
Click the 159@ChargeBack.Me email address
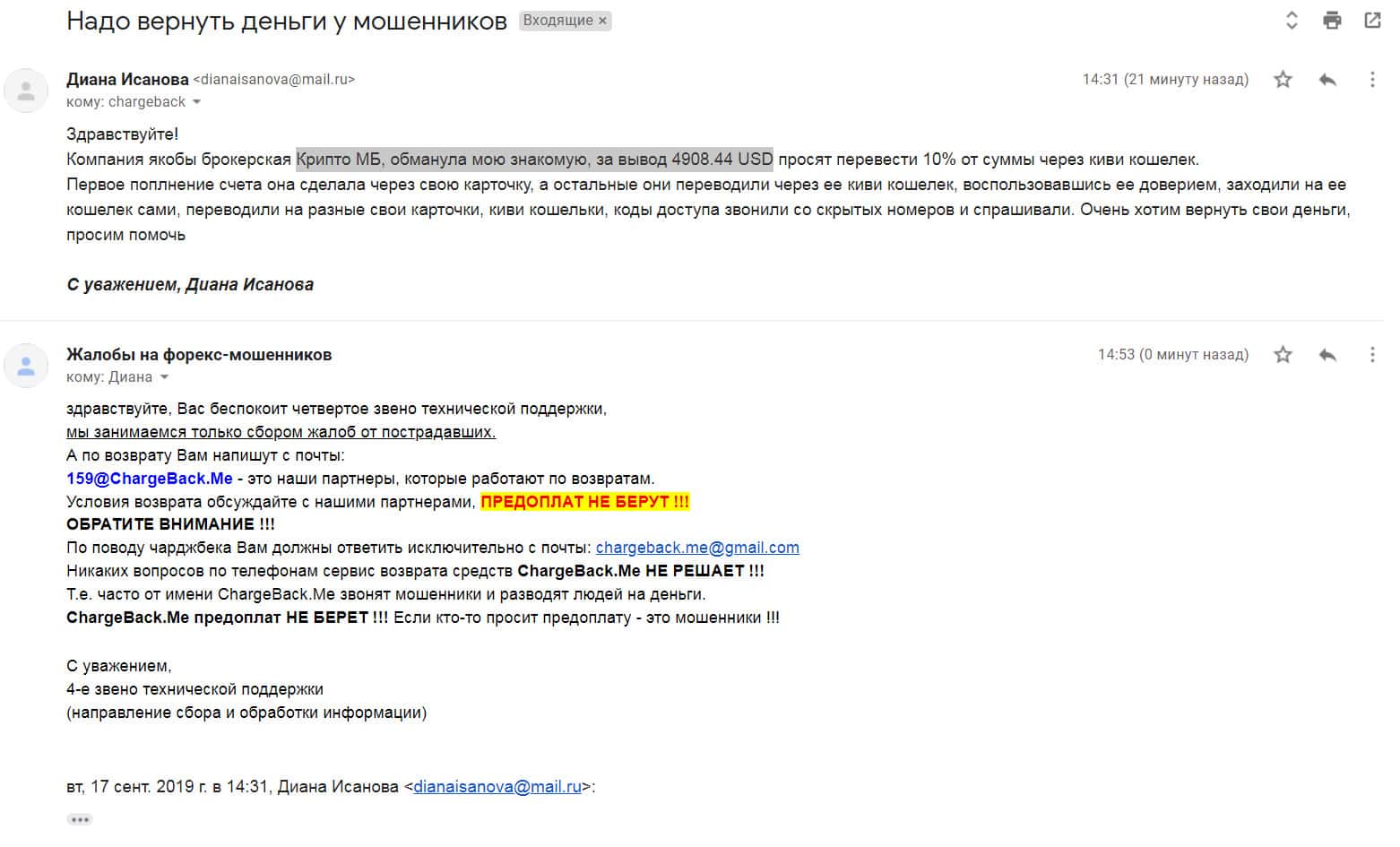click(x=149, y=479)
